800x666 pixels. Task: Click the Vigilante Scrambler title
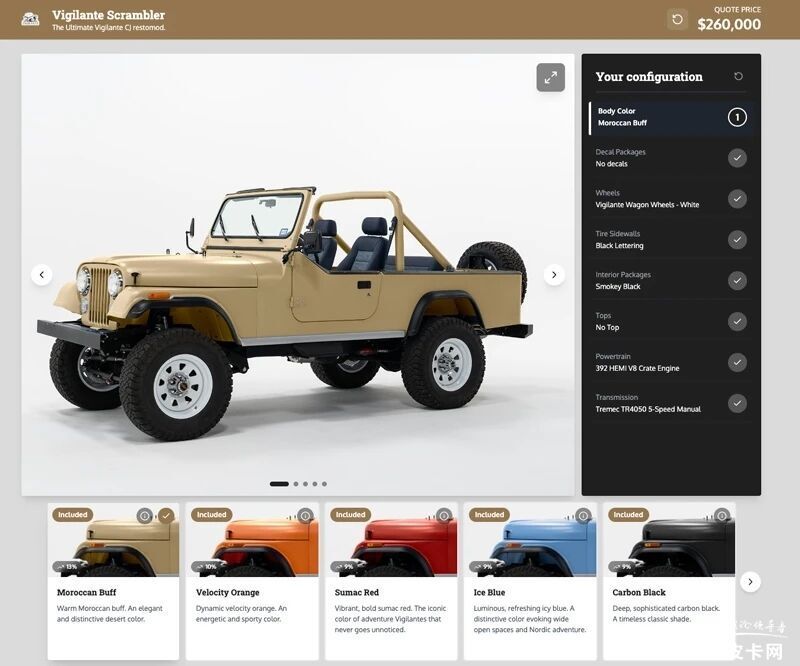[x=108, y=15]
